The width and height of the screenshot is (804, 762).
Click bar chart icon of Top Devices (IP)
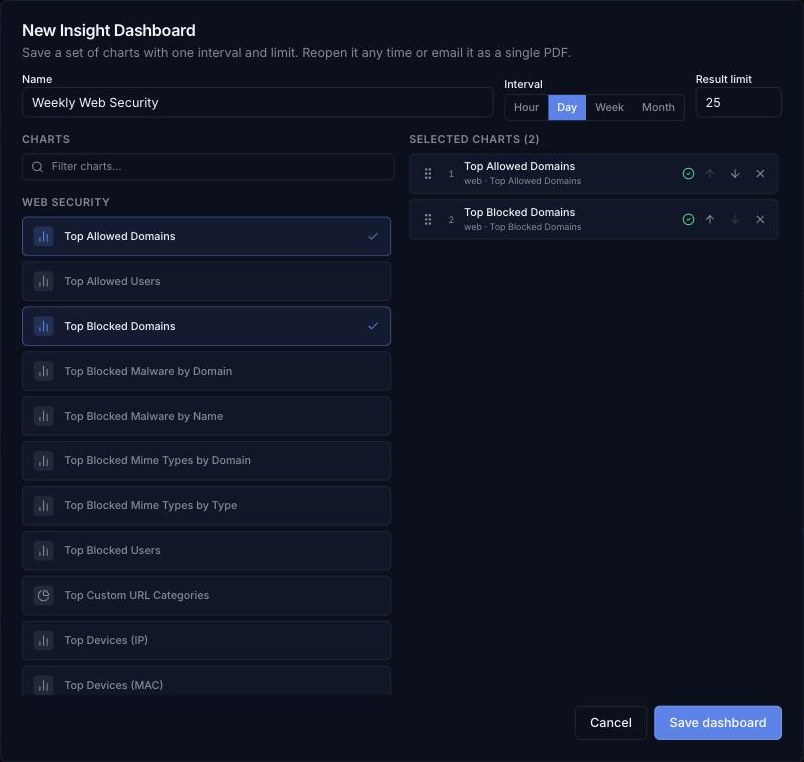(44, 640)
